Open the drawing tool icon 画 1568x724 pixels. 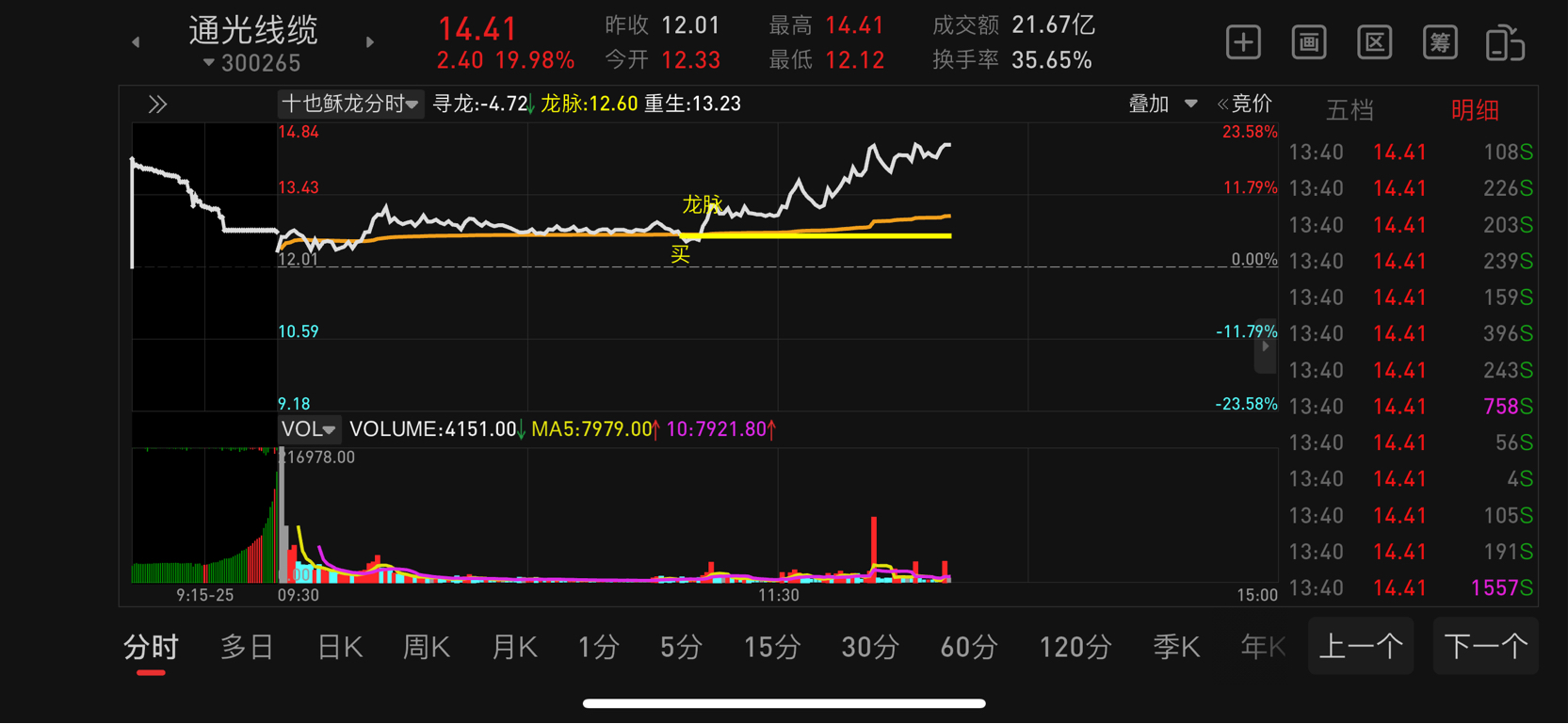click(x=1309, y=42)
